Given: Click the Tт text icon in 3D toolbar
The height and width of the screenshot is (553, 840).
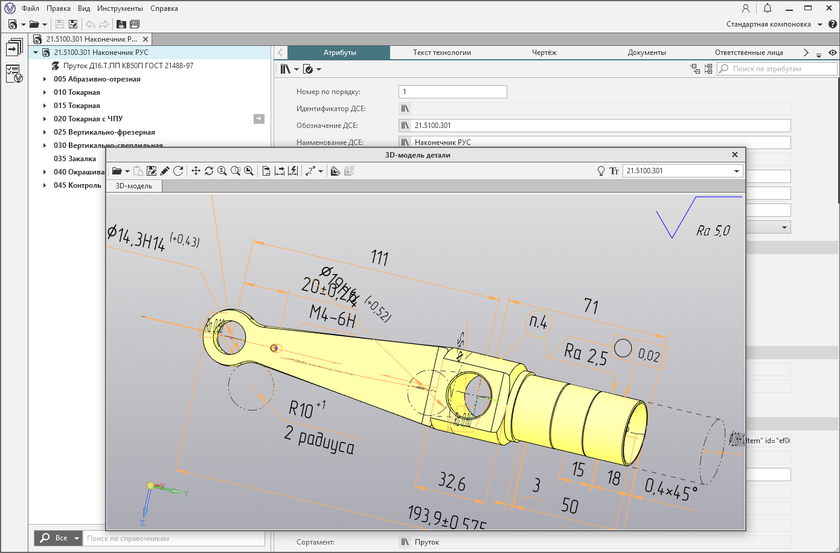Looking at the screenshot, I should coord(614,171).
